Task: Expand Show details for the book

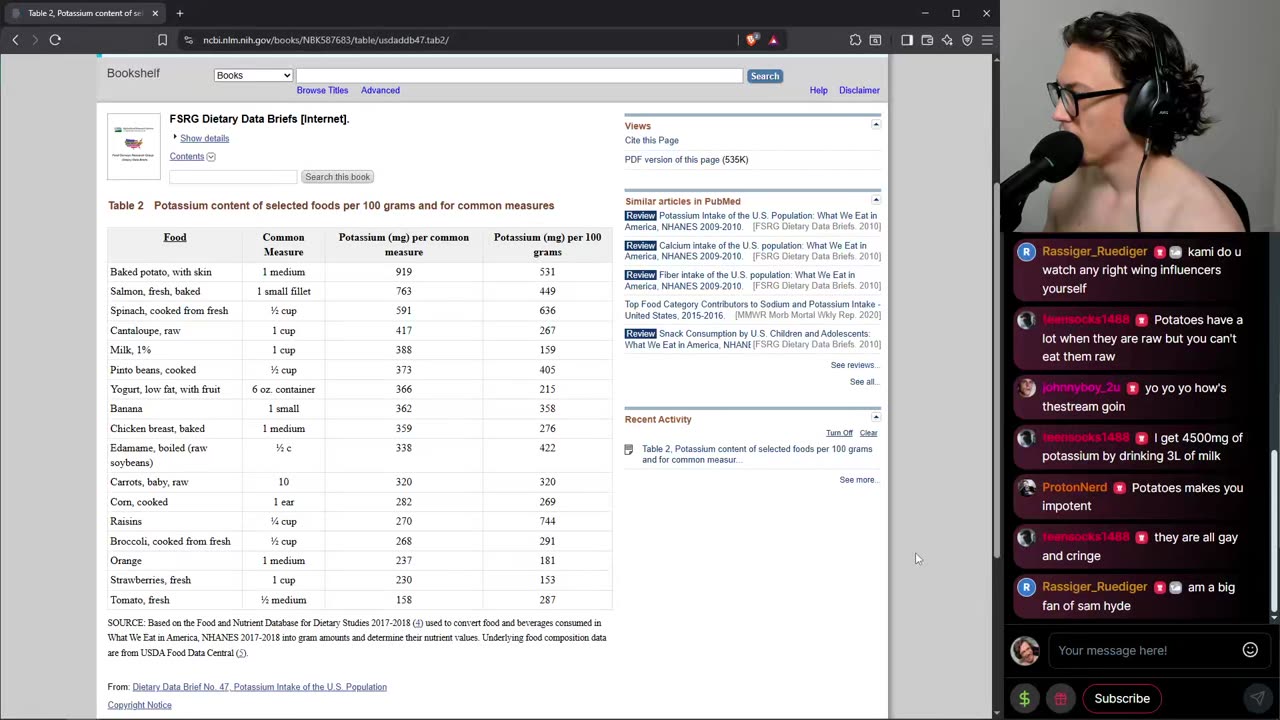Action: (204, 138)
